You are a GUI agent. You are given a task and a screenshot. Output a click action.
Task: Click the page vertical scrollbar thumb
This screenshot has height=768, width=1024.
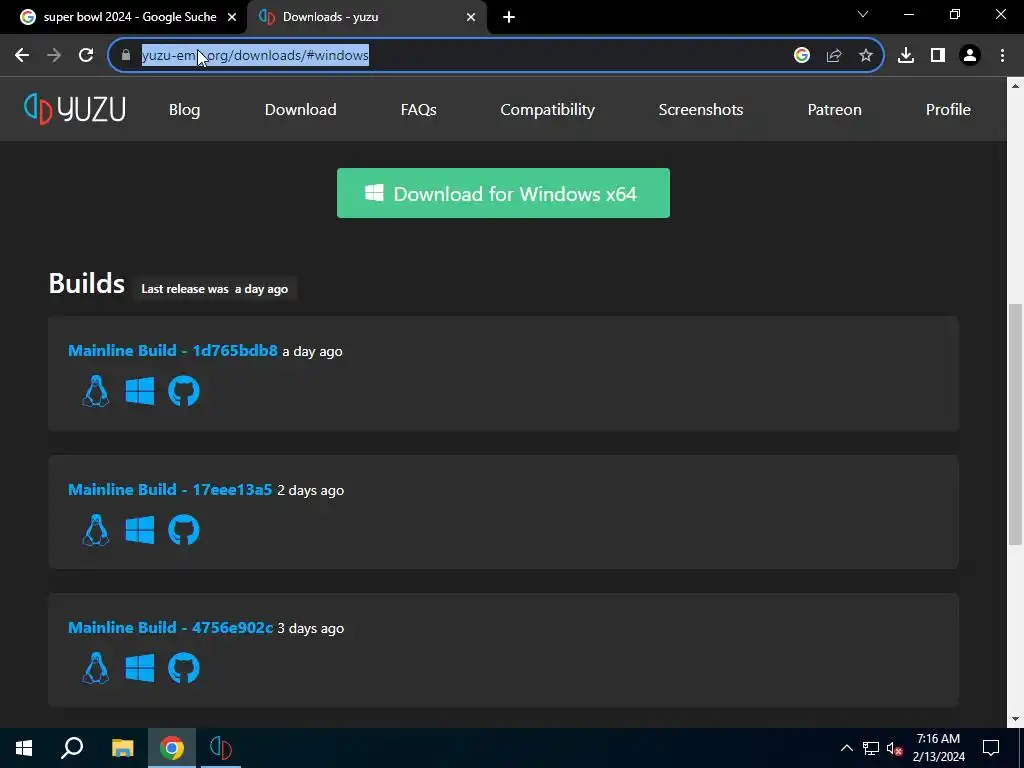(x=1015, y=424)
